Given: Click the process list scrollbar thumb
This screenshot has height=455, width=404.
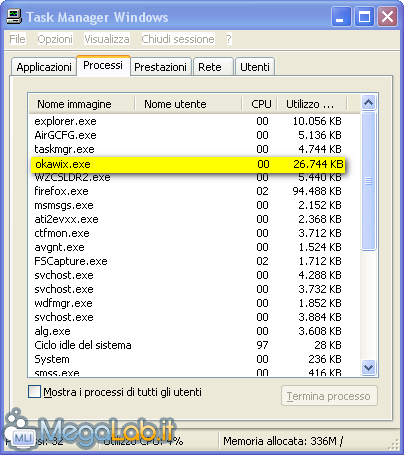Looking at the screenshot, I should pyautogui.click(x=368, y=181).
